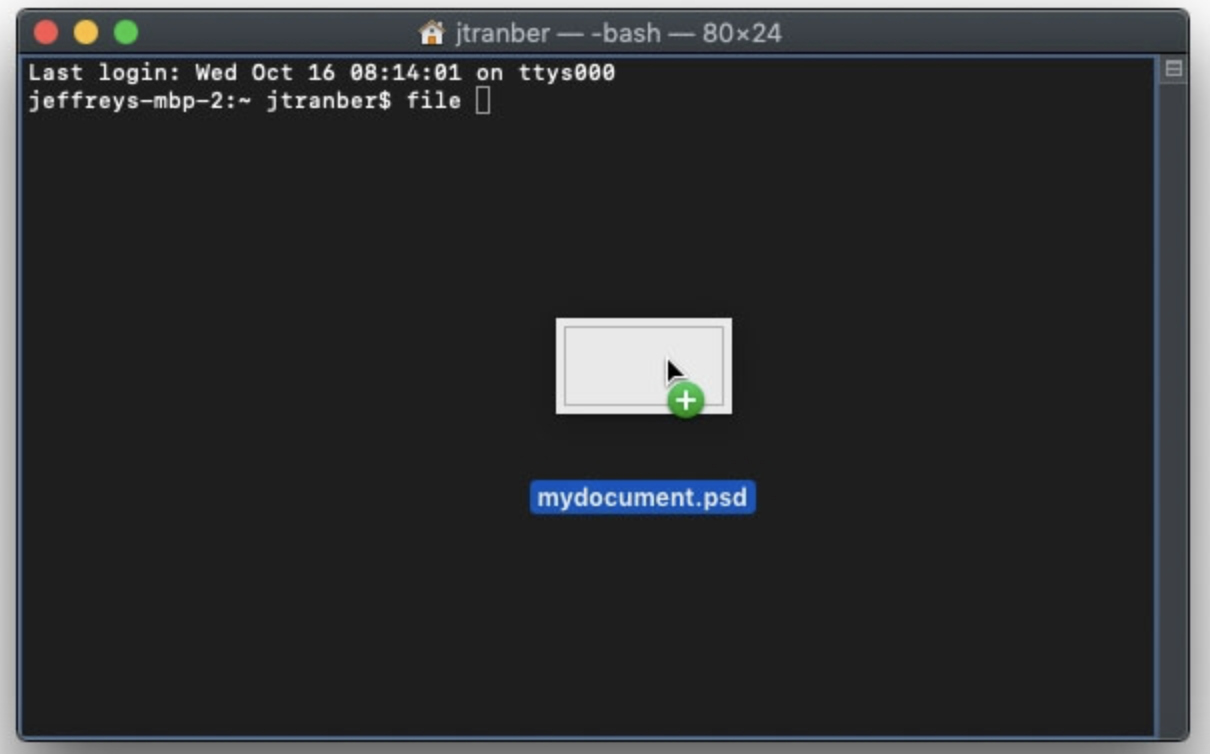Minimize the Terminal using the yellow button
Image resolution: width=1210 pixels, height=754 pixels.
[86, 33]
